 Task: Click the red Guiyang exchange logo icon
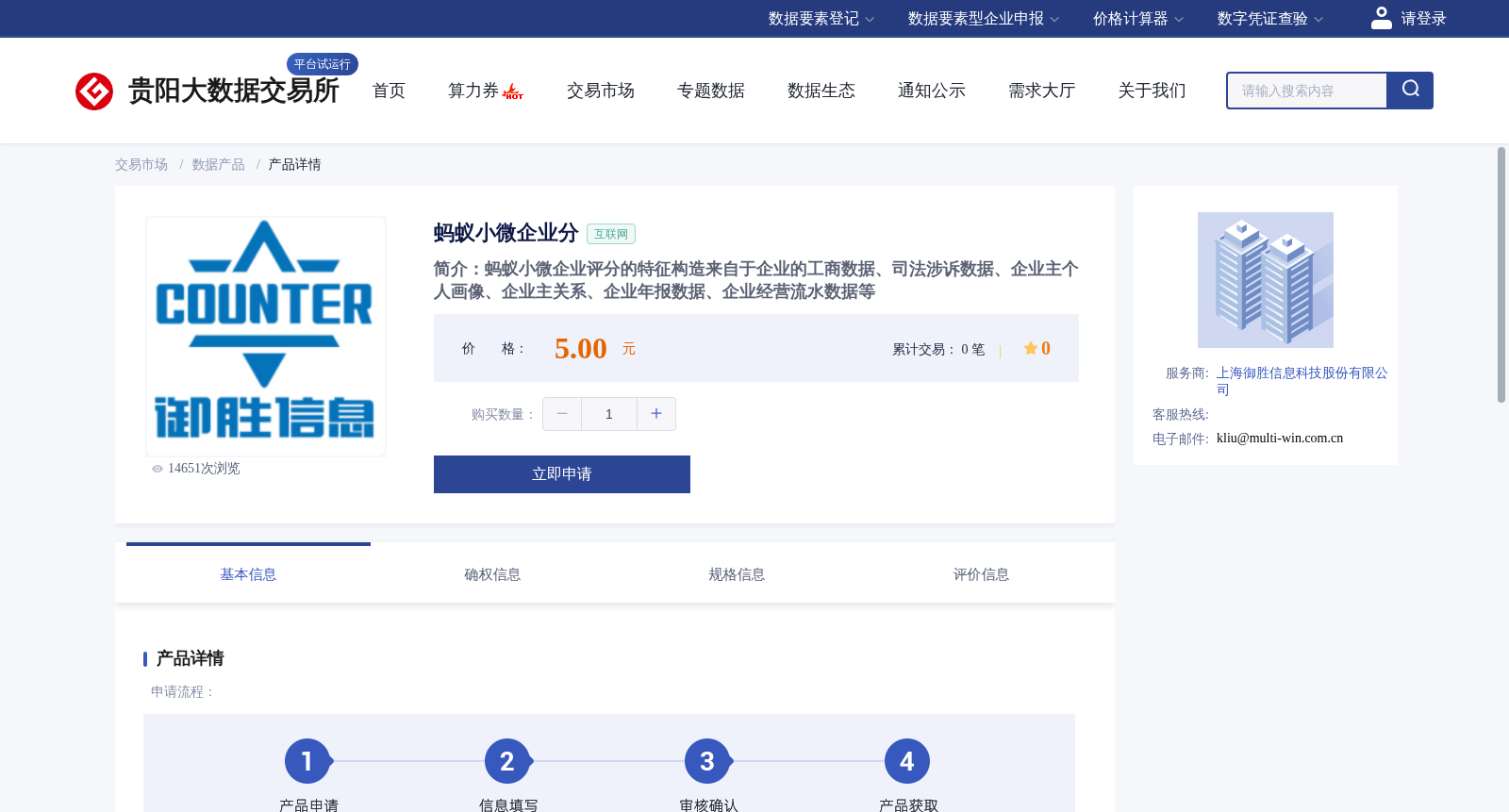click(94, 91)
